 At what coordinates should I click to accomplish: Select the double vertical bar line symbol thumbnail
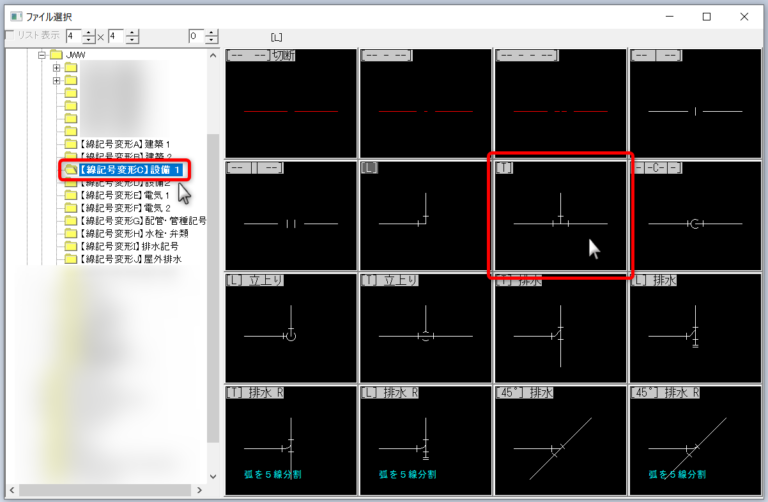coord(291,215)
